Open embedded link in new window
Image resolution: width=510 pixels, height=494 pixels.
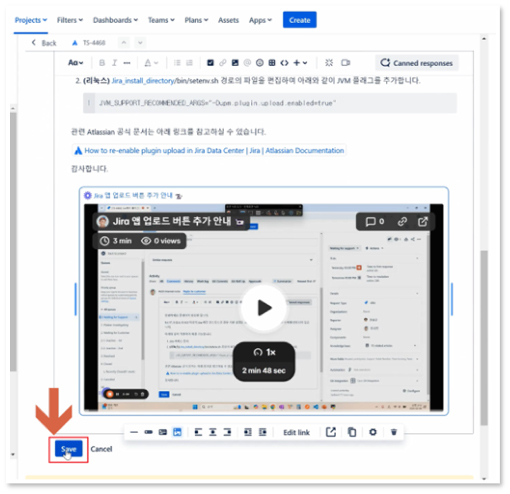click(x=331, y=432)
